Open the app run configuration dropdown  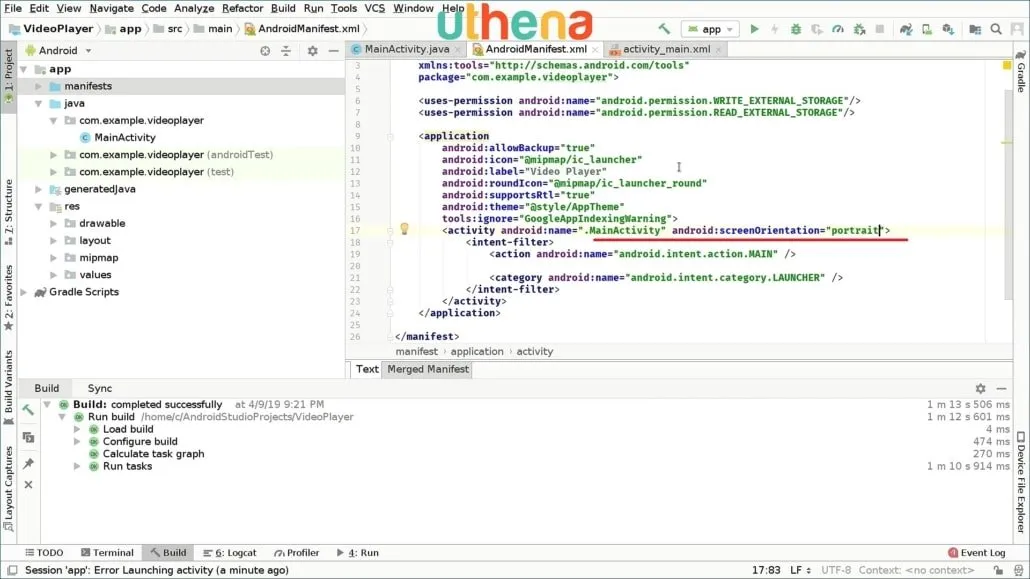[x=710, y=29]
